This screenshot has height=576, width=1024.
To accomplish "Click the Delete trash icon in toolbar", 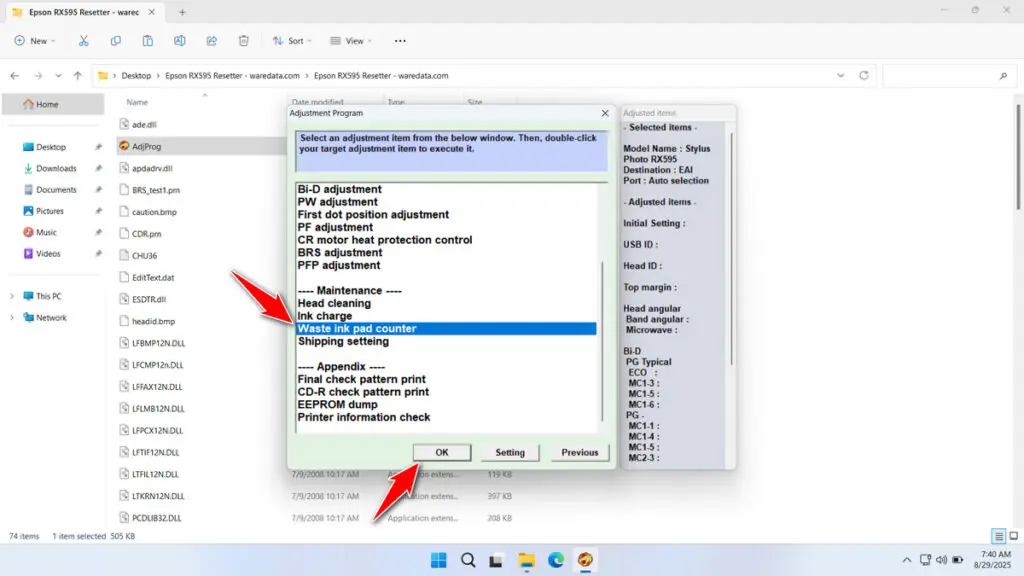I will point(244,40).
